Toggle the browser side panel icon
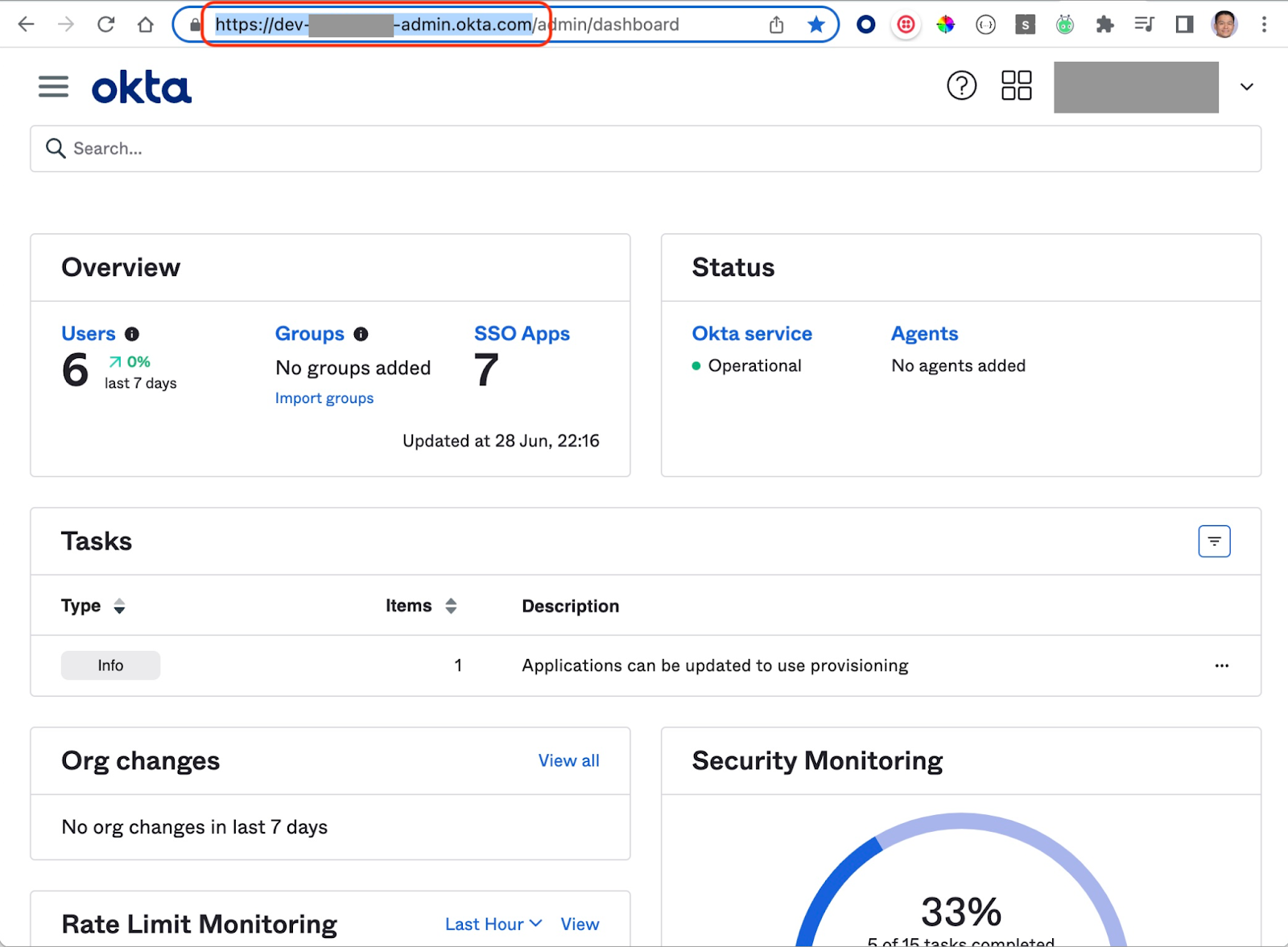This screenshot has width=1288, height=947. pos(1184,25)
